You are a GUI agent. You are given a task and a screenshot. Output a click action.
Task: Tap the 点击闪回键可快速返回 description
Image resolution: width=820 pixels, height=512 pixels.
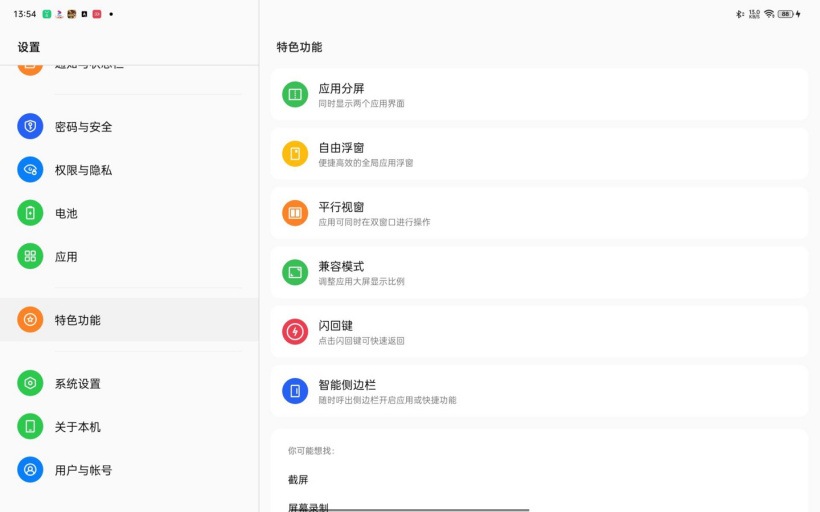361,340
